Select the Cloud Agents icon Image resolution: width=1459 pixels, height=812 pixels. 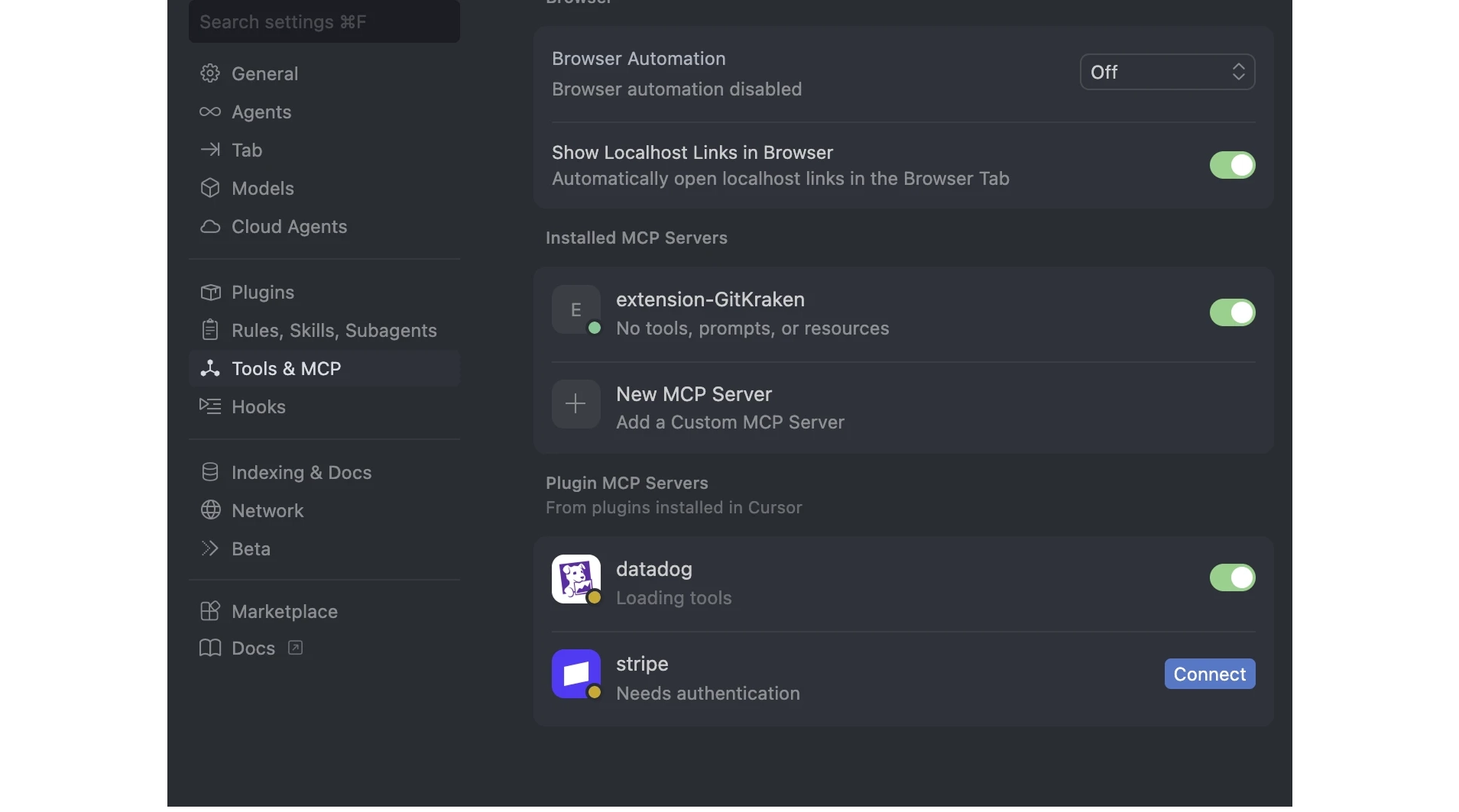click(x=209, y=226)
